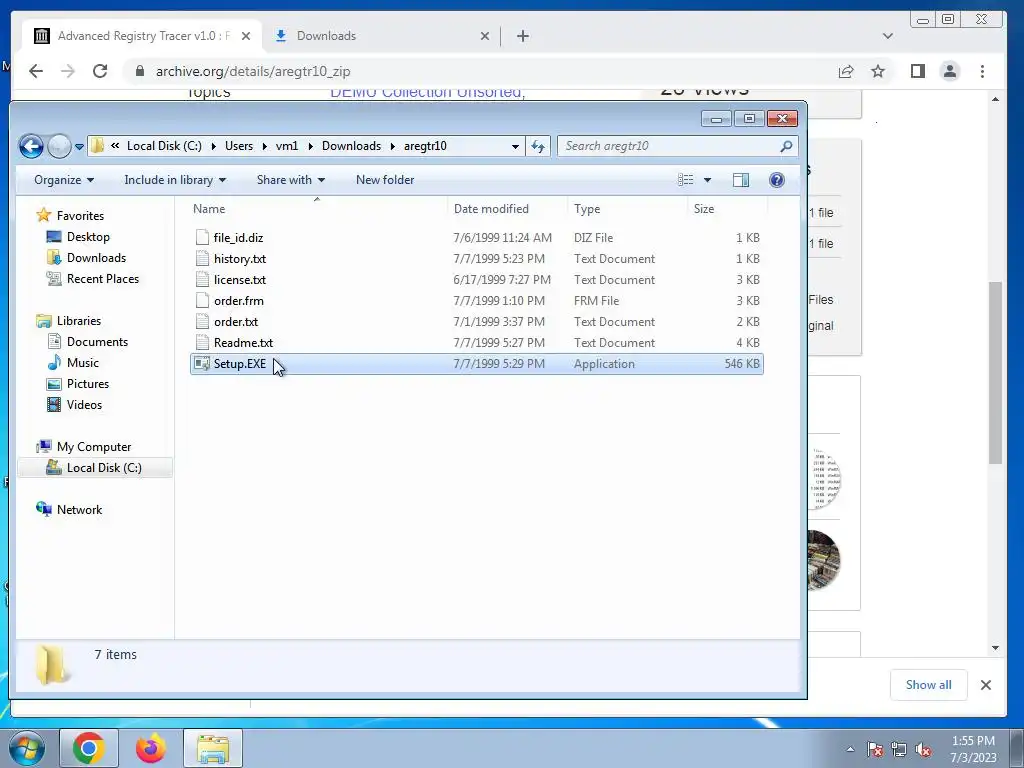Image resolution: width=1024 pixels, height=768 pixels.
Task: Open the Share with menu
Action: click(291, 180)
